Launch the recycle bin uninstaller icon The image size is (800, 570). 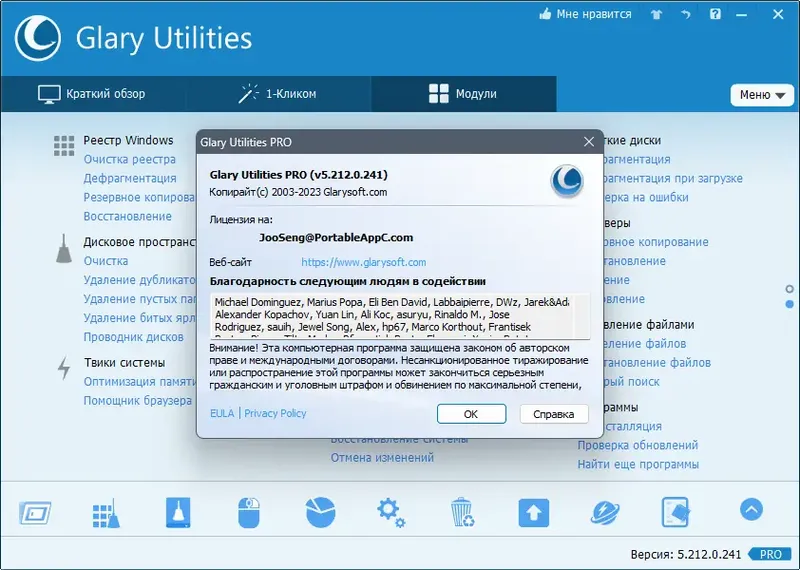click(x=463, y=512)
